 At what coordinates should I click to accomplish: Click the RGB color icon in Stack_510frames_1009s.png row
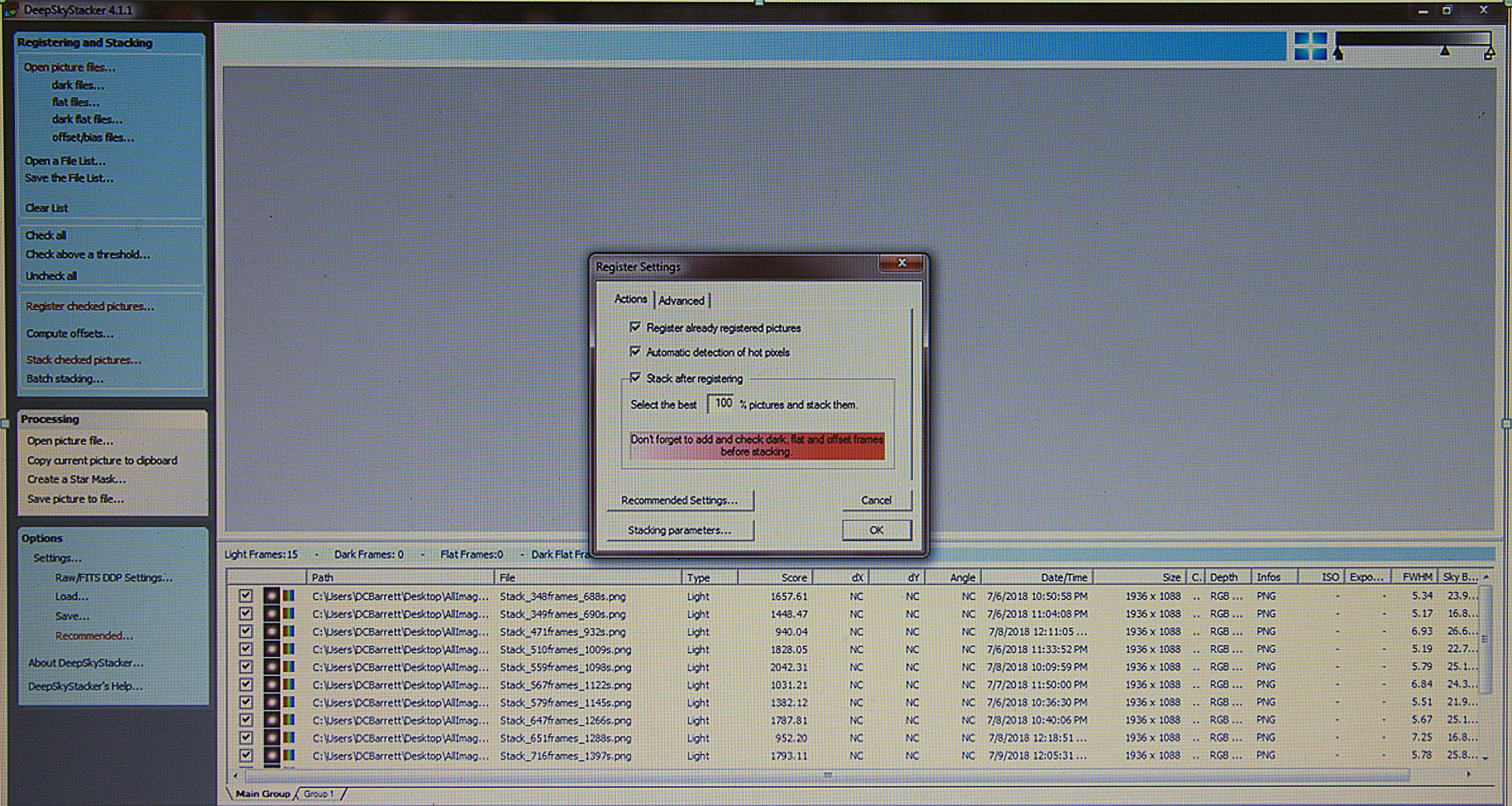(x=289, y=649)
